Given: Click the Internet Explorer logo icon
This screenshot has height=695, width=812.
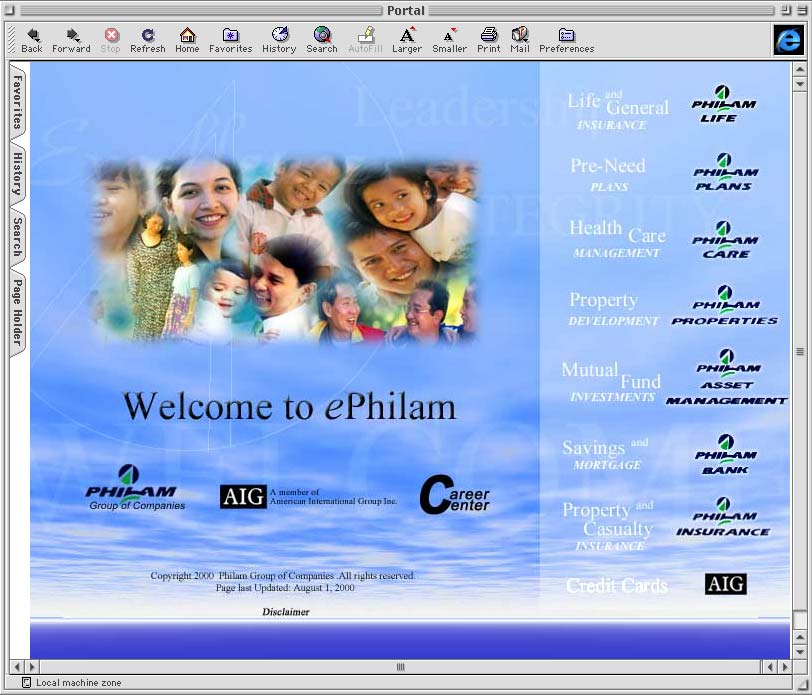Looking at the screenshot, I should coord(789,40).
